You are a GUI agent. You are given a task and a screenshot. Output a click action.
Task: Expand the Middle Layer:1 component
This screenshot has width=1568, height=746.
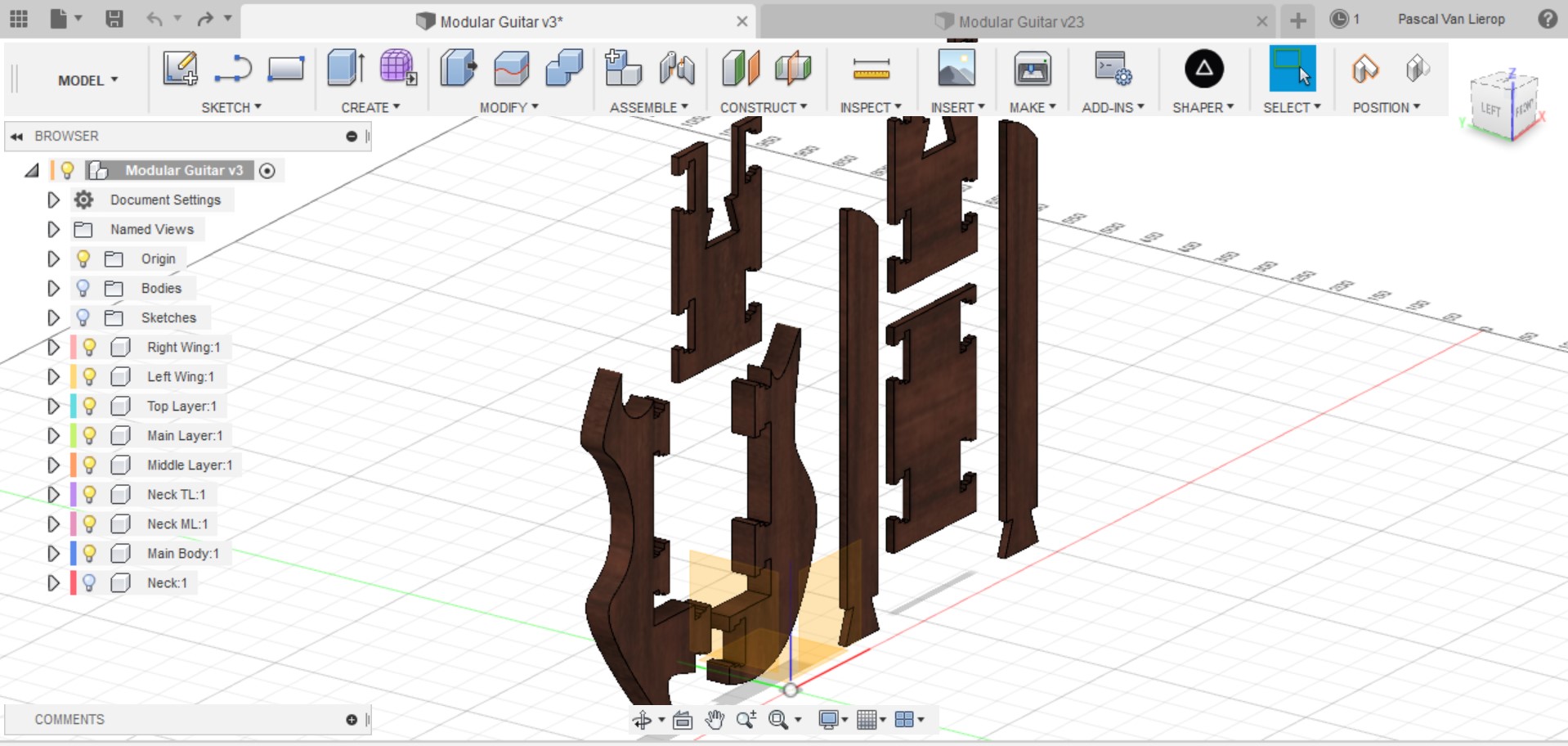coord(53,465)
